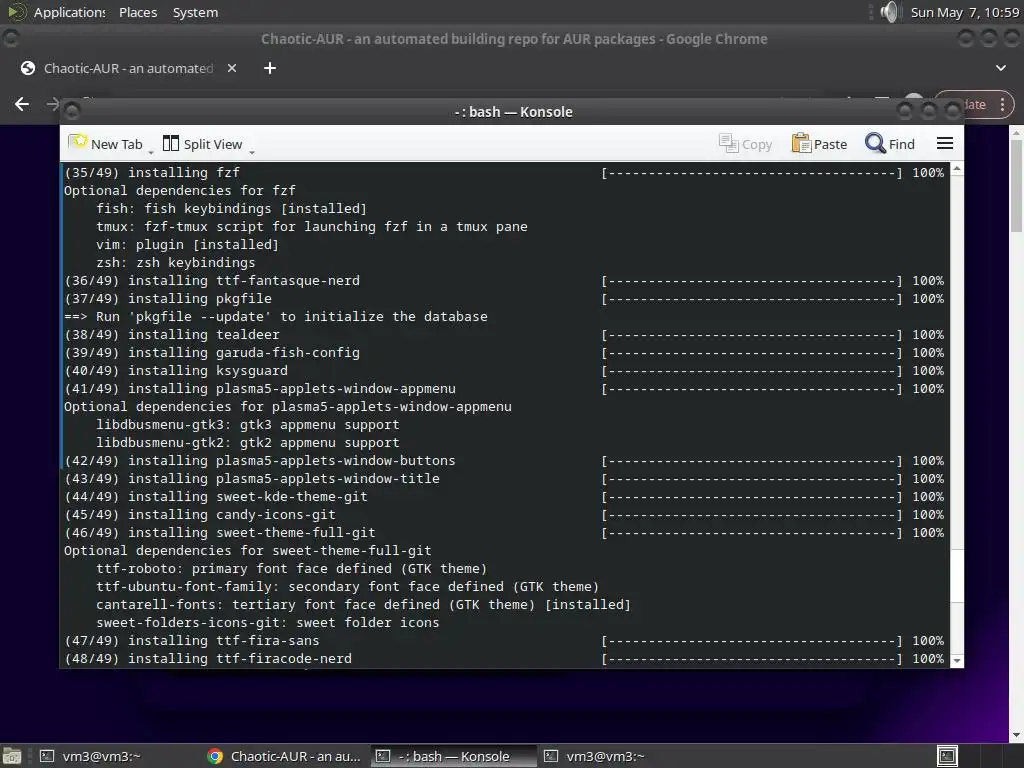The height and width of the screenshot is (768, 1024).
Task: Click the date and time clock
Action: (x=965, y=12)
